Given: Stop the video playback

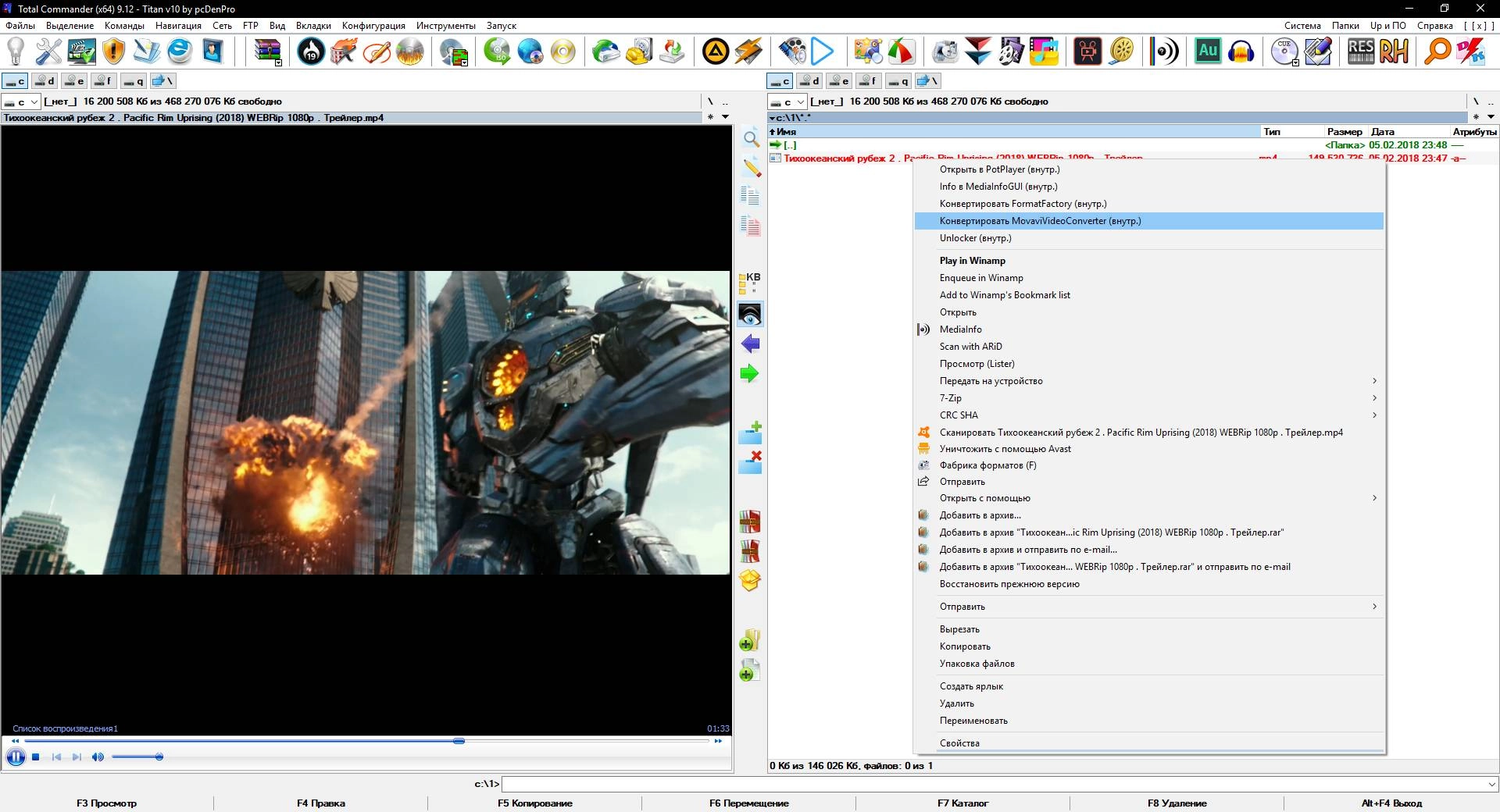Looking at the screenshot, I should 36,757.
